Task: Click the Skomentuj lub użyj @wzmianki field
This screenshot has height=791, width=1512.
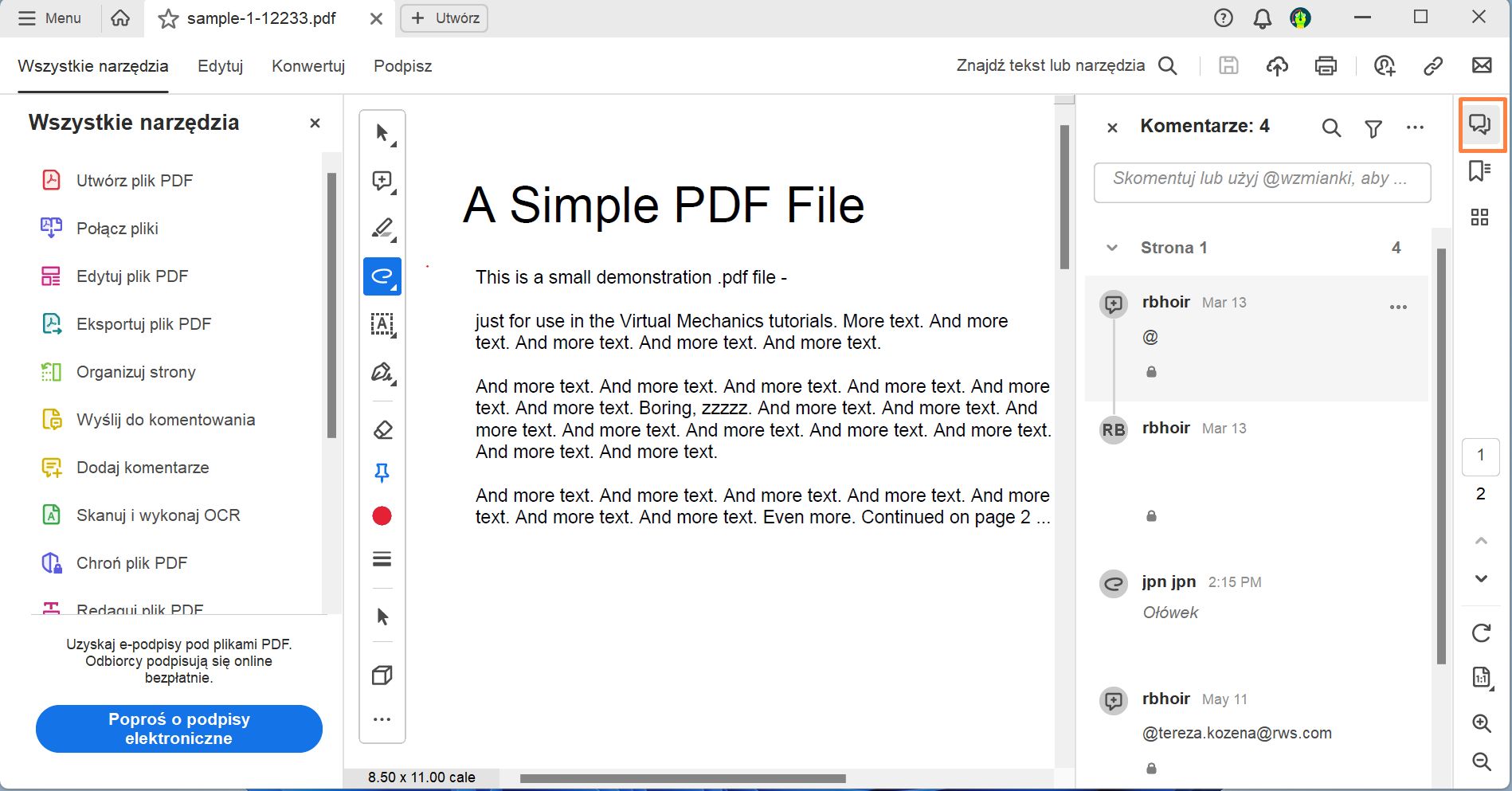Action: point(1263,182)
